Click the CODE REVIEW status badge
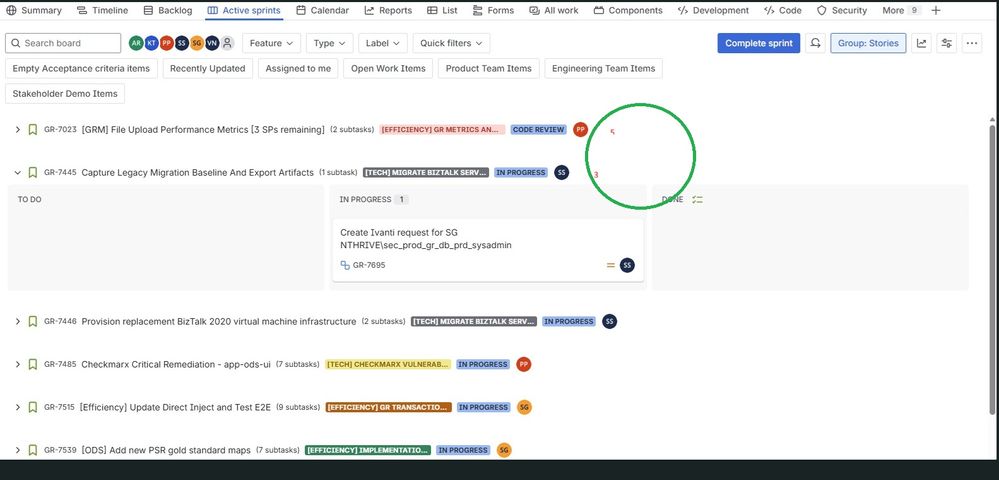This screenshot has height=480, width=999. pyautogui.click(x=538, y=129)
